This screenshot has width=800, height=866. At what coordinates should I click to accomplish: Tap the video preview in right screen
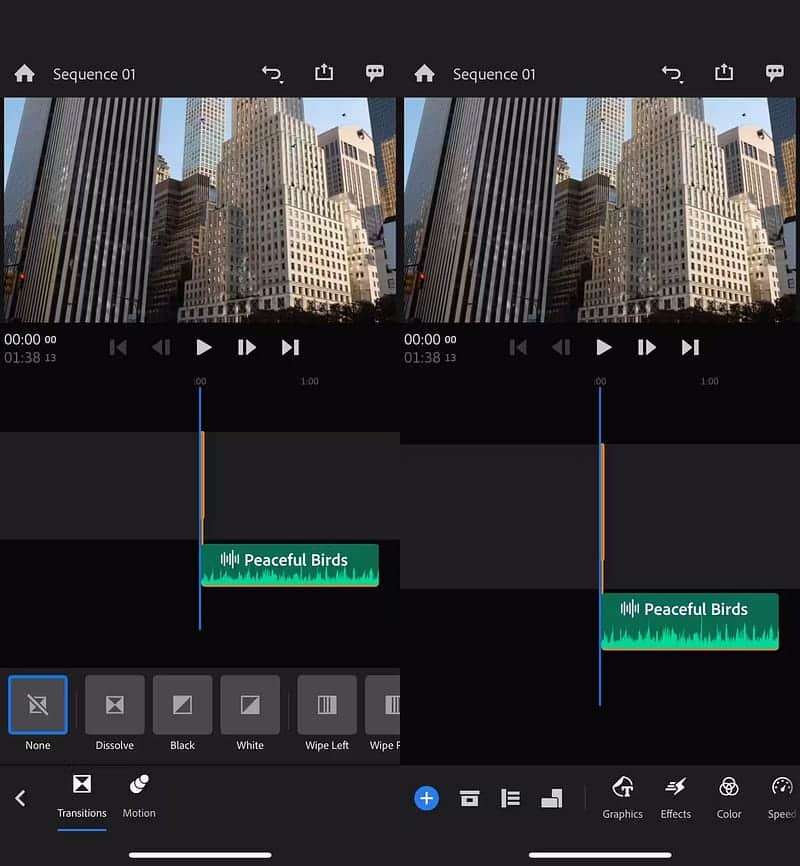click(x=600, y=210)
